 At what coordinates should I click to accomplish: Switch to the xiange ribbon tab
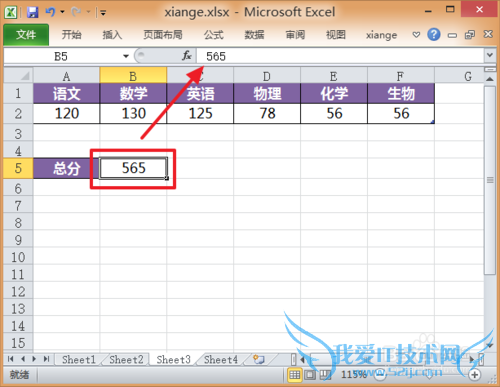[x=381, y=35]
